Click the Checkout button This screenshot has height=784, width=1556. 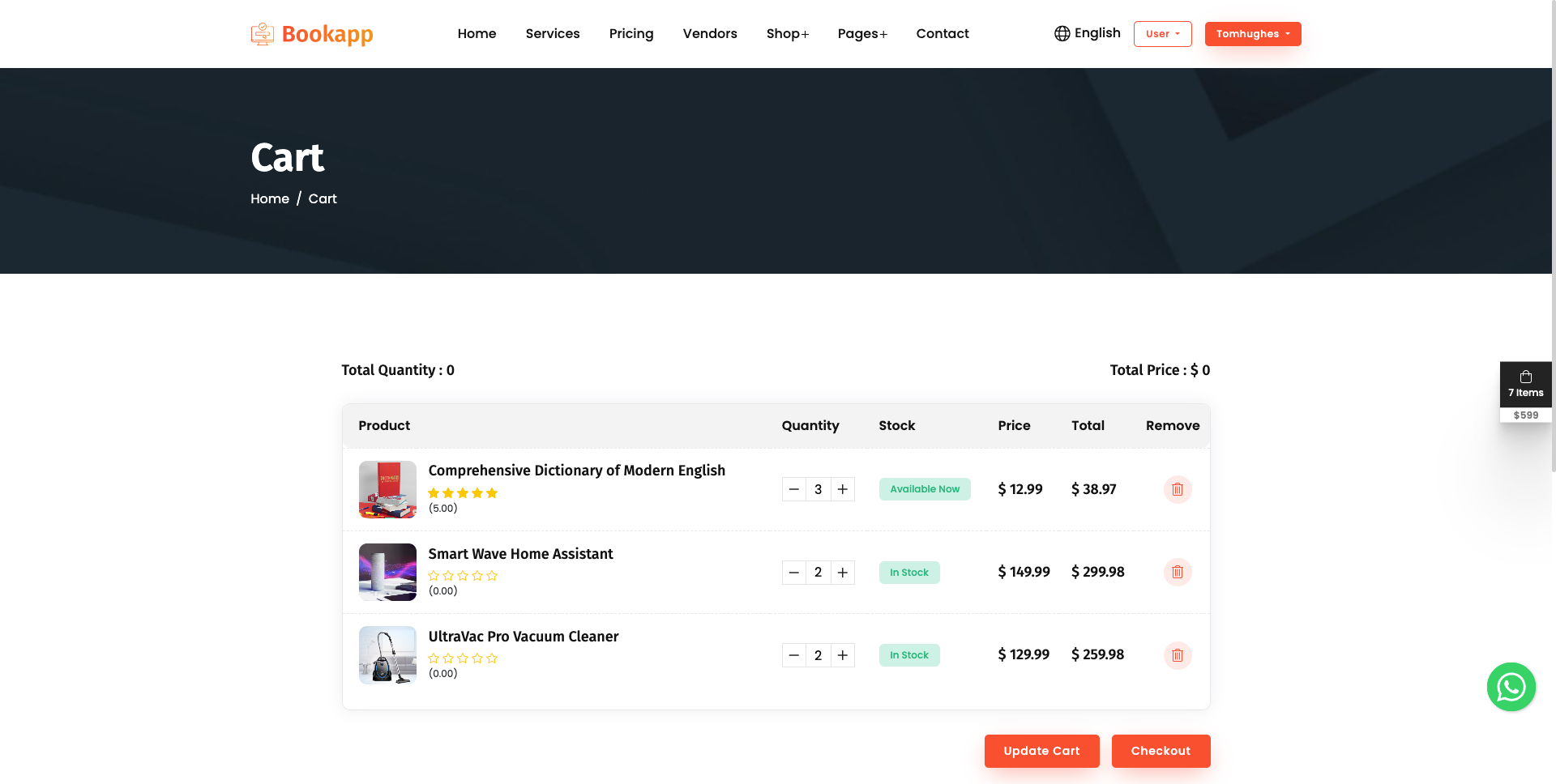[1161, 751]
